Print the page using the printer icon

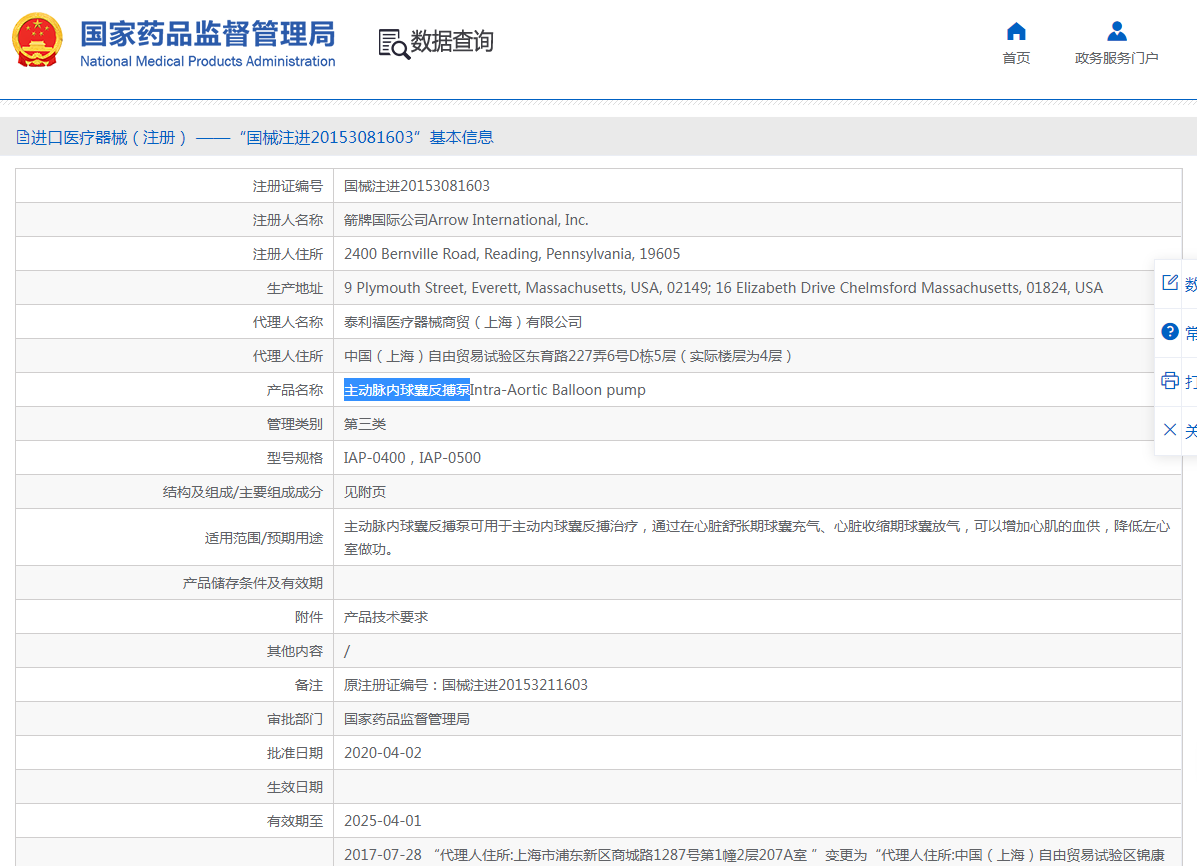pos(1170,380)
